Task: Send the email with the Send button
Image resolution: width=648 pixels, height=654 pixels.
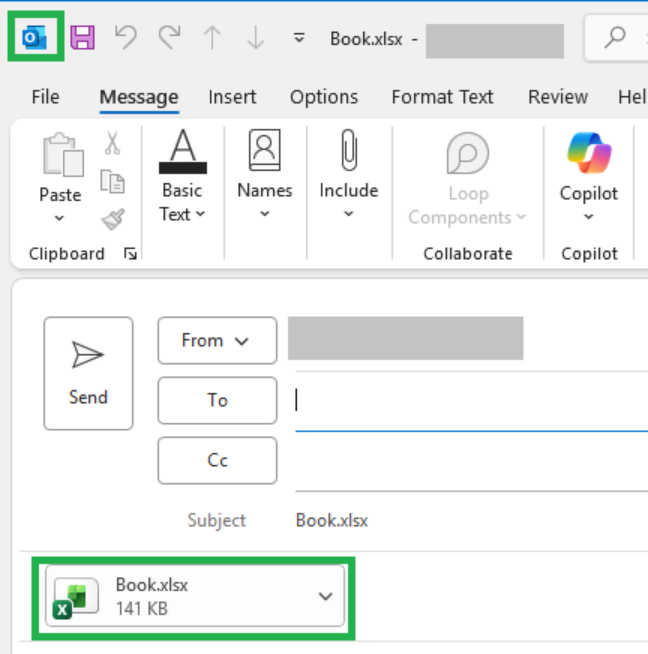Action: point(88,373)
